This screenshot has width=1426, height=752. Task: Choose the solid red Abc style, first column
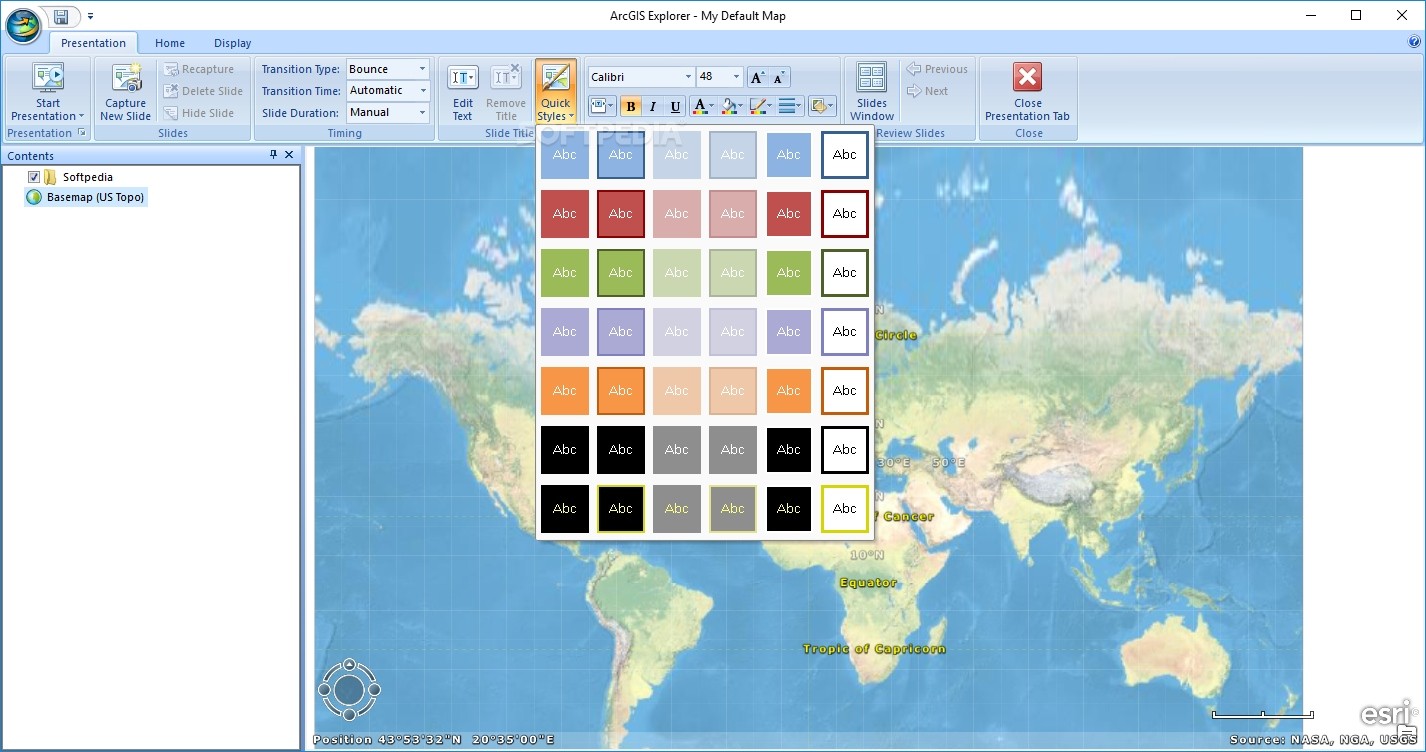coord(565,214)
